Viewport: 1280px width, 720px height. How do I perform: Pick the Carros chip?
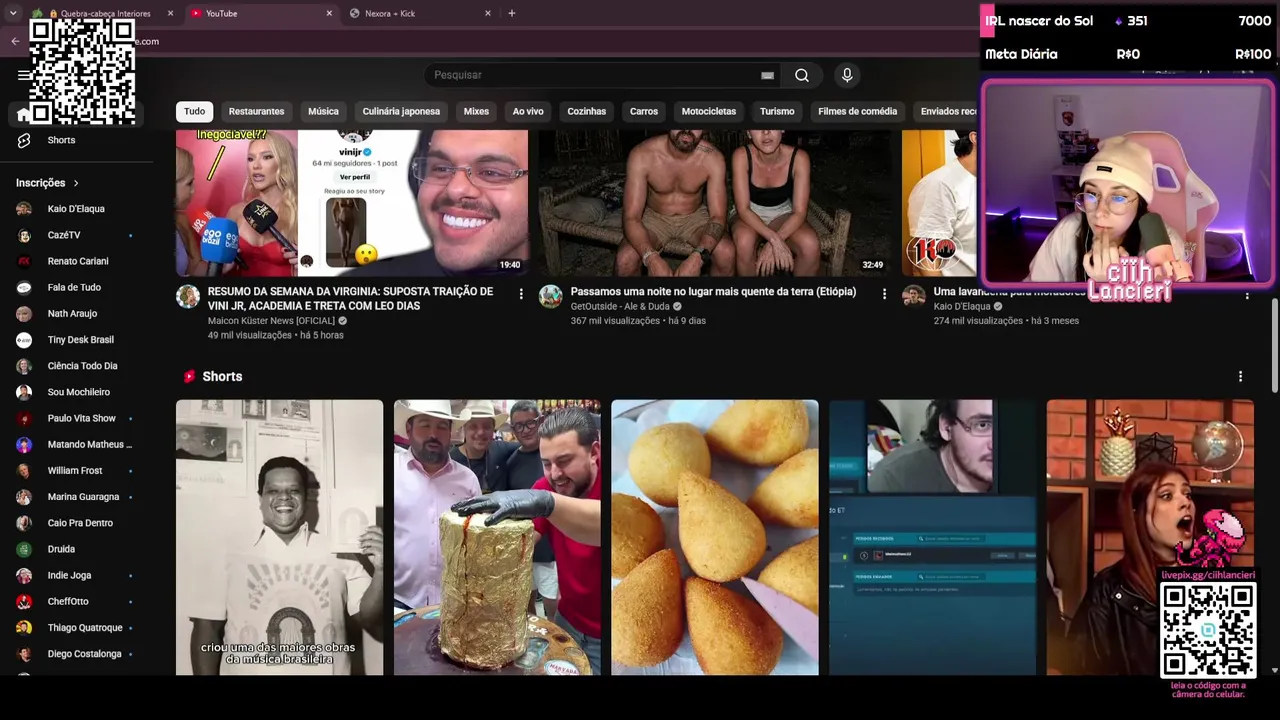[x=644, y=111]
